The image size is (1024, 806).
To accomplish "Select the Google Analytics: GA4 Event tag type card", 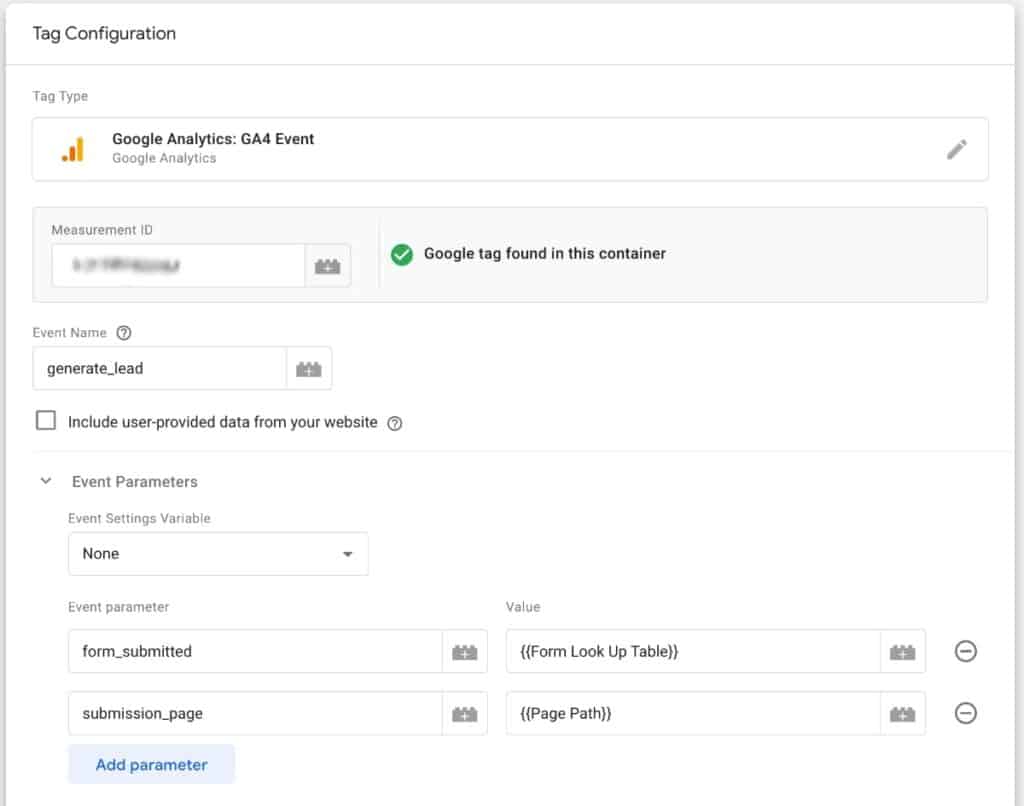I will tap(510, 150).
